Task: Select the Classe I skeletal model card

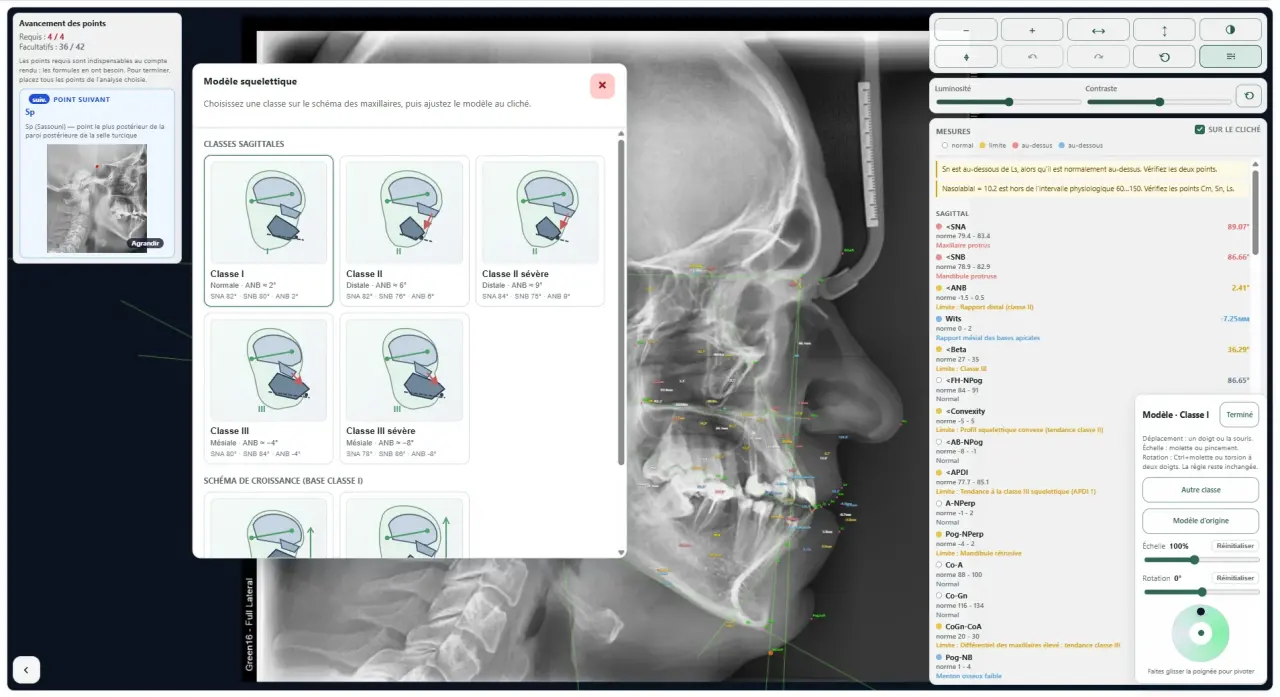Action: 269,230
